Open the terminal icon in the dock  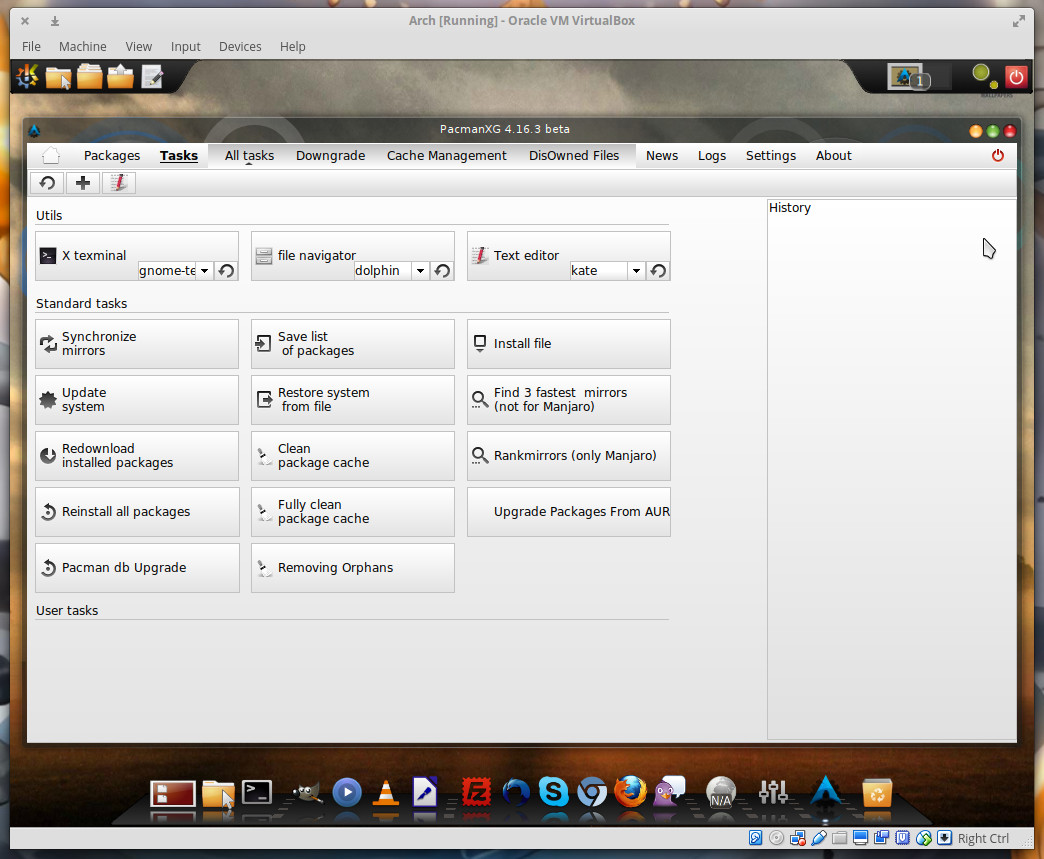(x=257, y=792)
